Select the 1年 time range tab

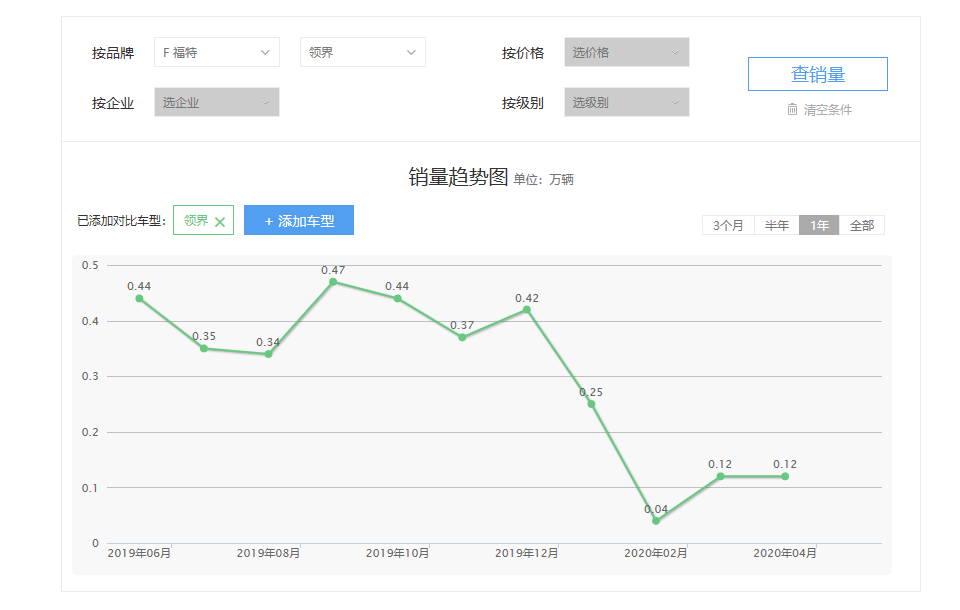[x=819, y=225]
